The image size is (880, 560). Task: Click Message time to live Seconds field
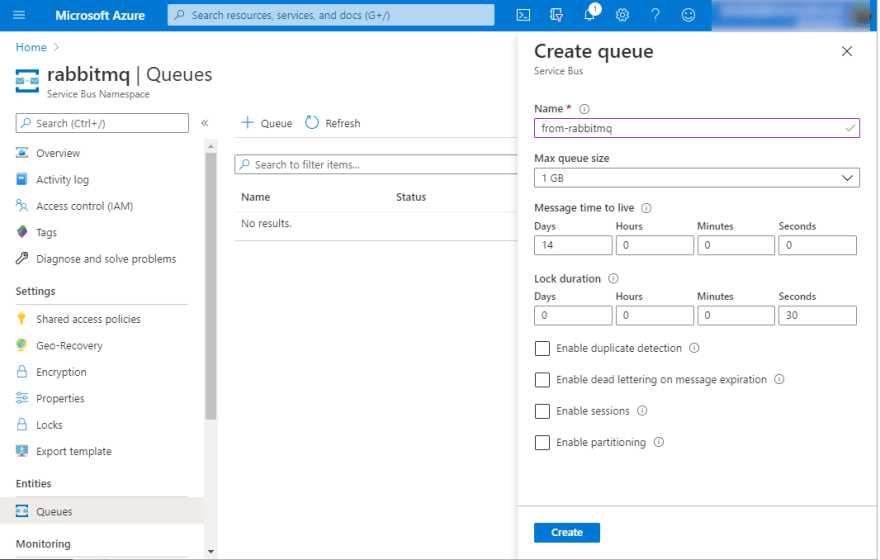817,245
